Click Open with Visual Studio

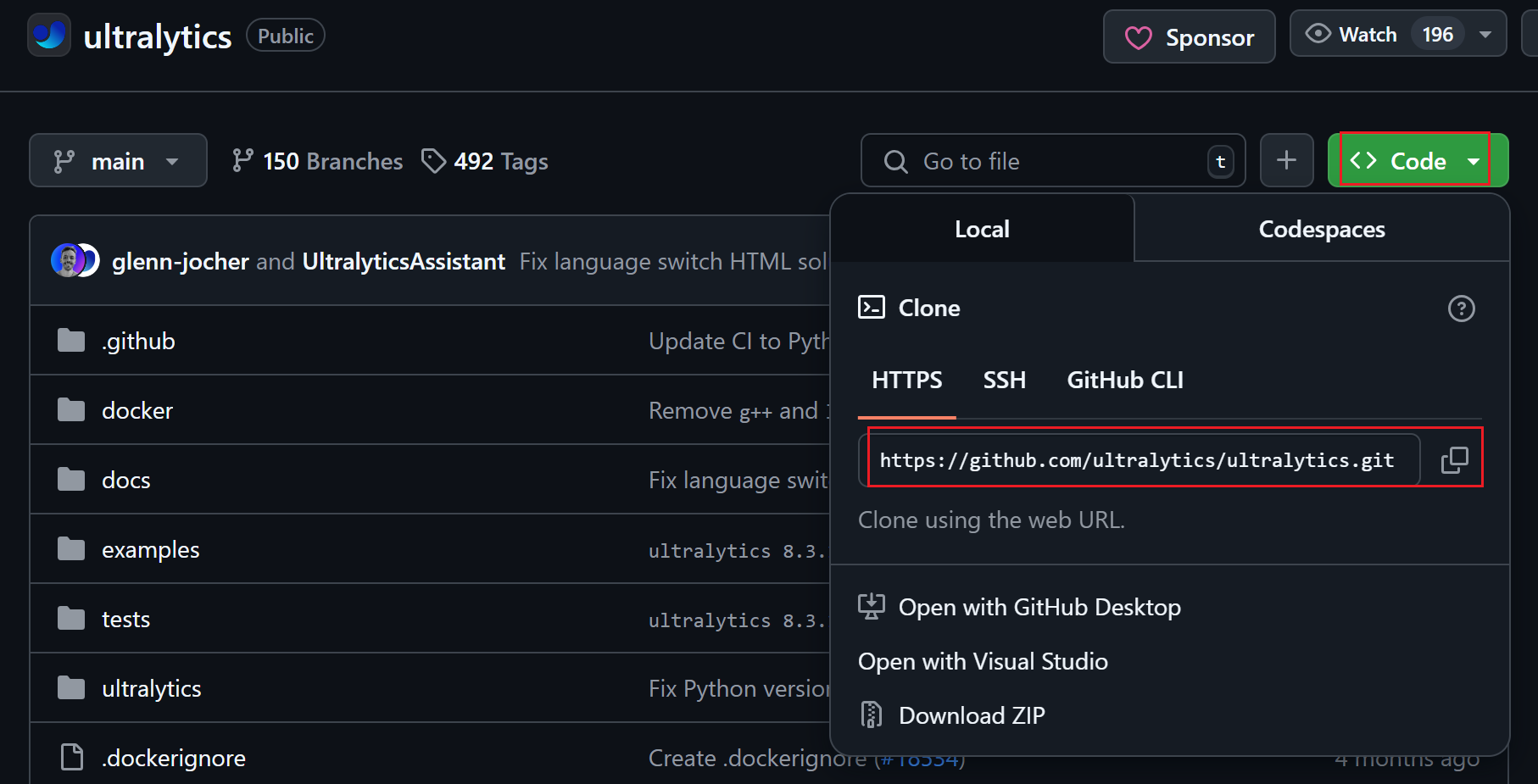[983, 661]
